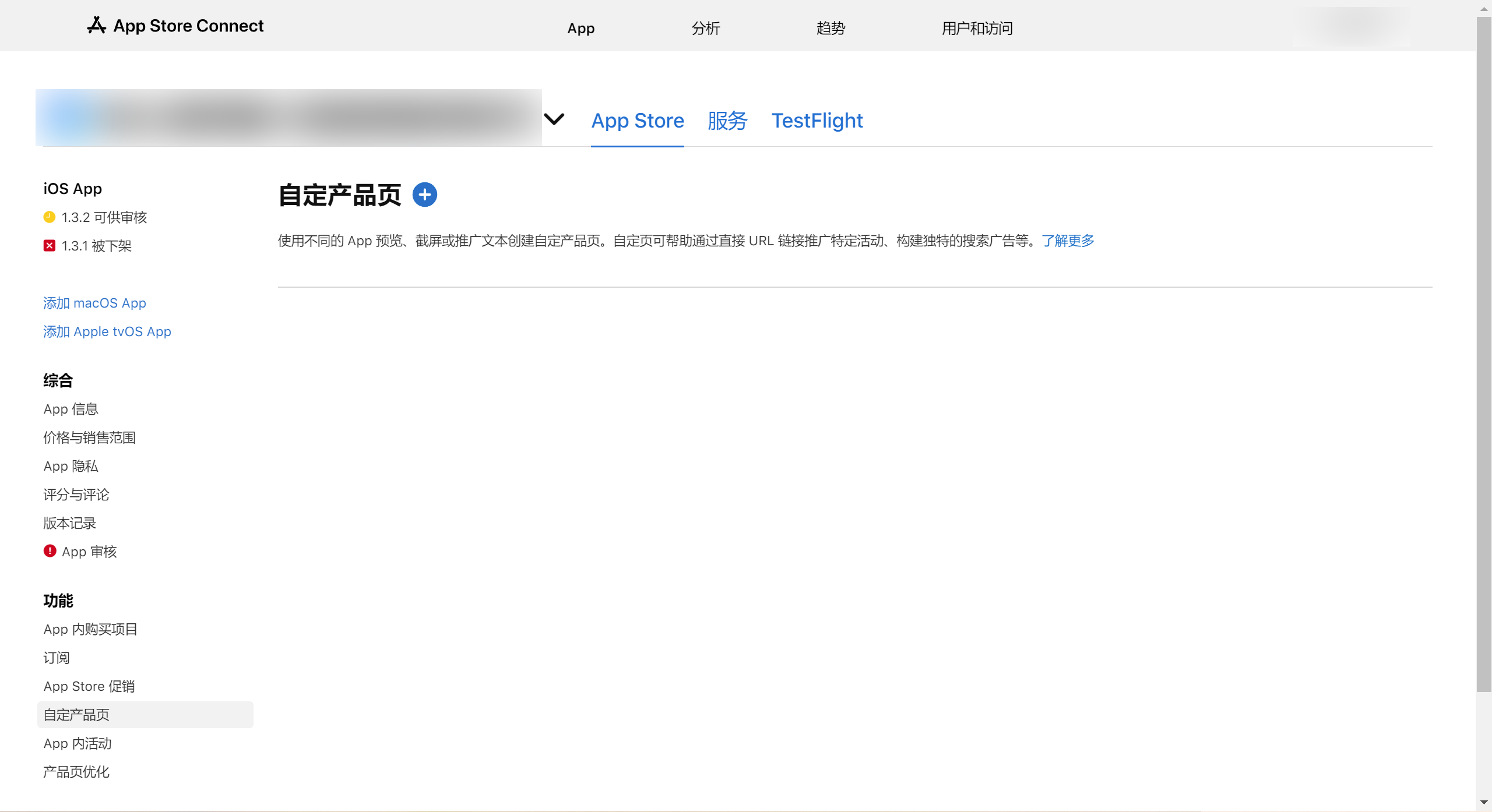The height and width of the screenshot is (812, 1492).
Task: Open the 了解更多 link
Action: pos(1068,241)
